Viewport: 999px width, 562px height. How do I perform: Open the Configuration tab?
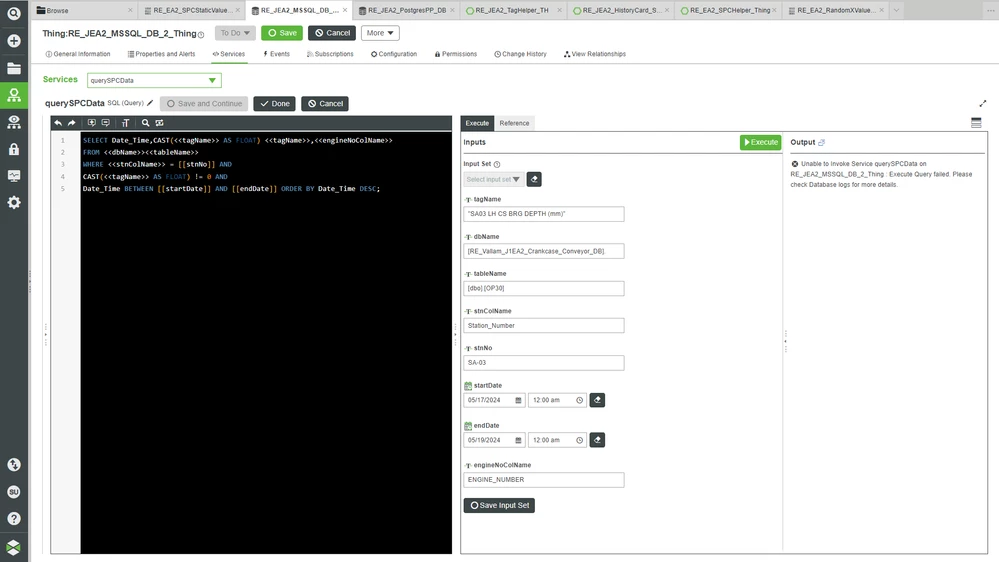click(394, 54)
